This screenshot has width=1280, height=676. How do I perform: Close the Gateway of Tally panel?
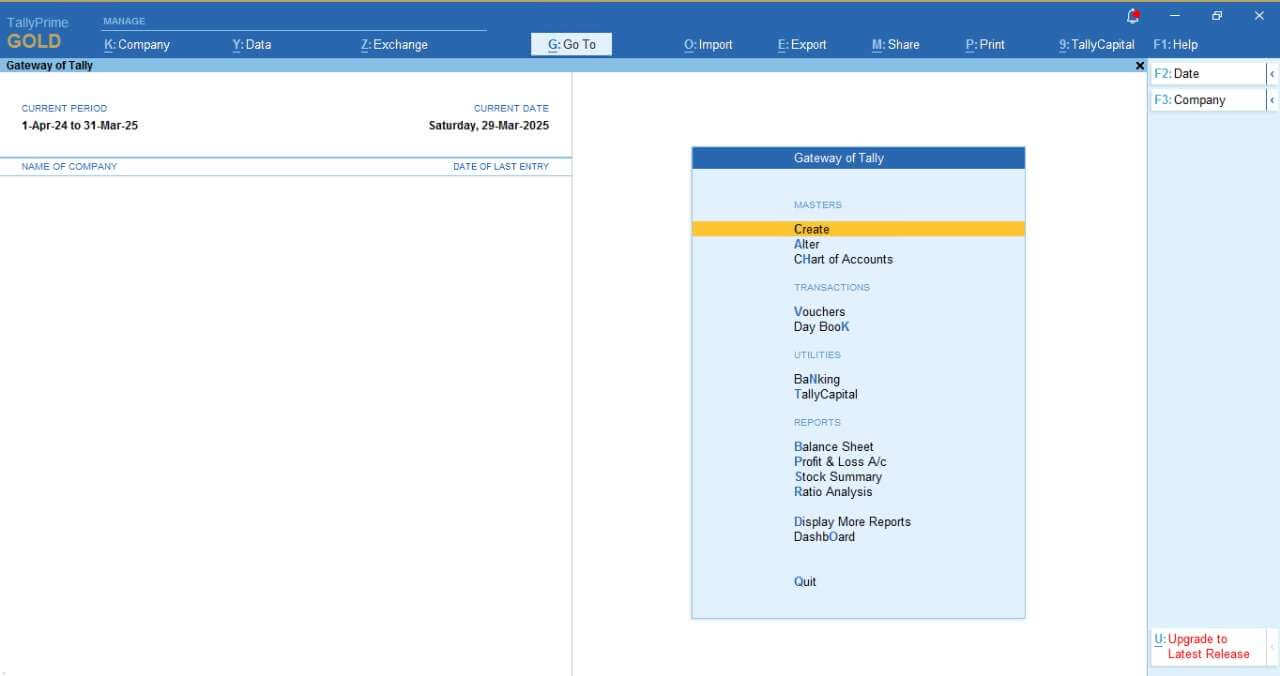pos(1139,65)
